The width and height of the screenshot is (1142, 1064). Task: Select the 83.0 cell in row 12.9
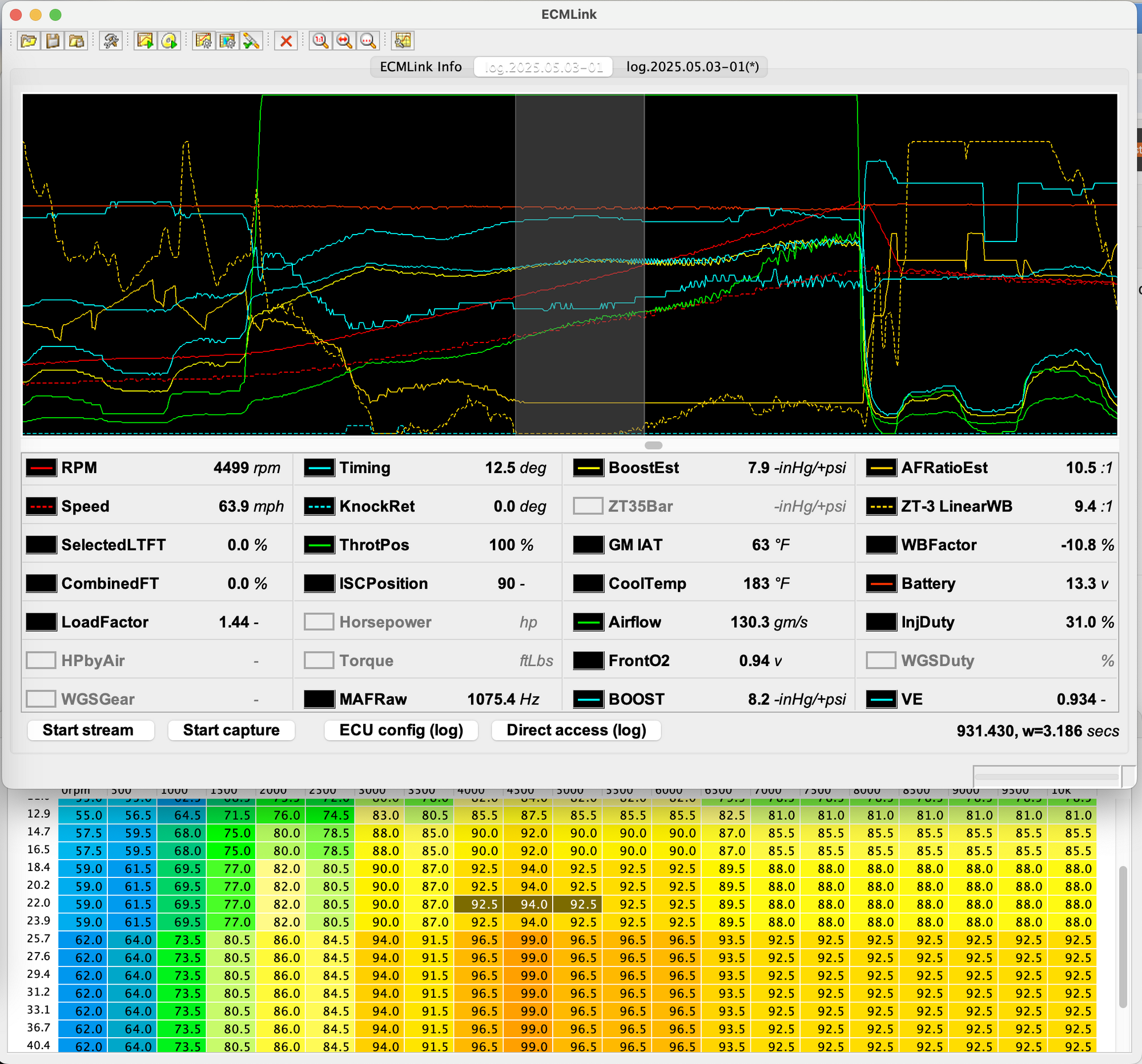[x=380, y=815]
